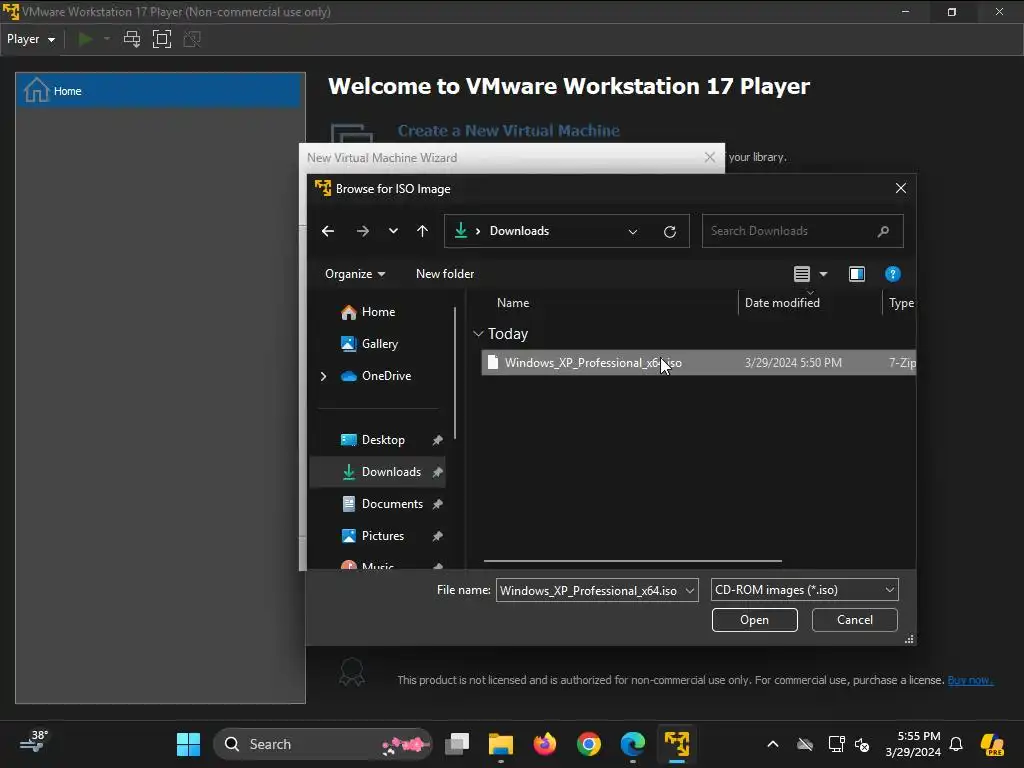Expand the OneDrive tree node
Screen dimensions: 1024x768
(323, 376)
